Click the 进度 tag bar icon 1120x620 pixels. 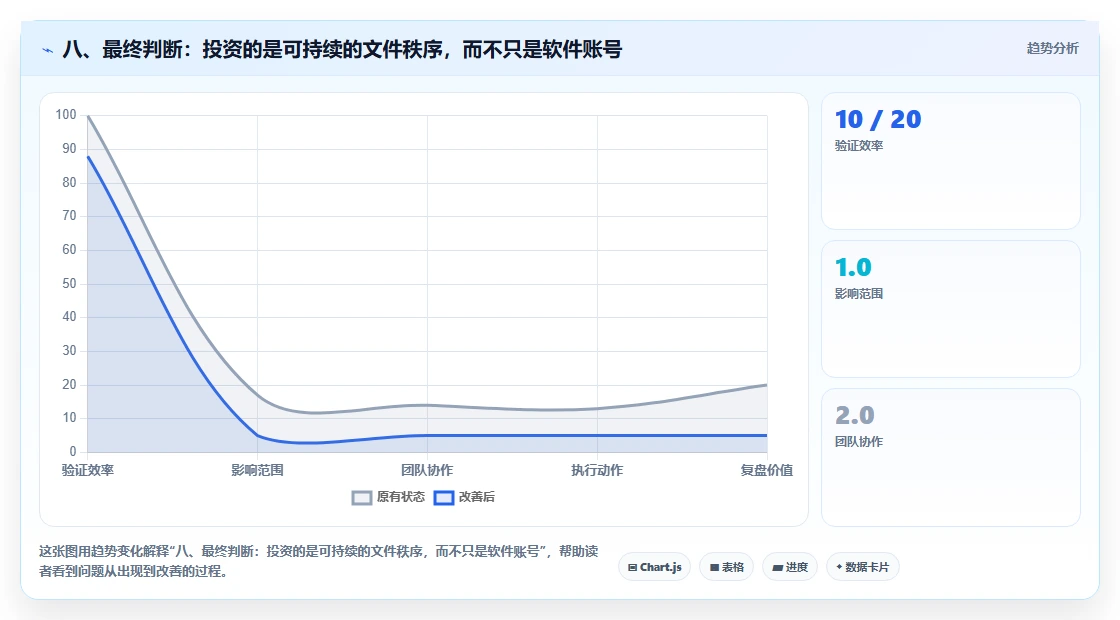pyautogui.click(x=778, y=569)
